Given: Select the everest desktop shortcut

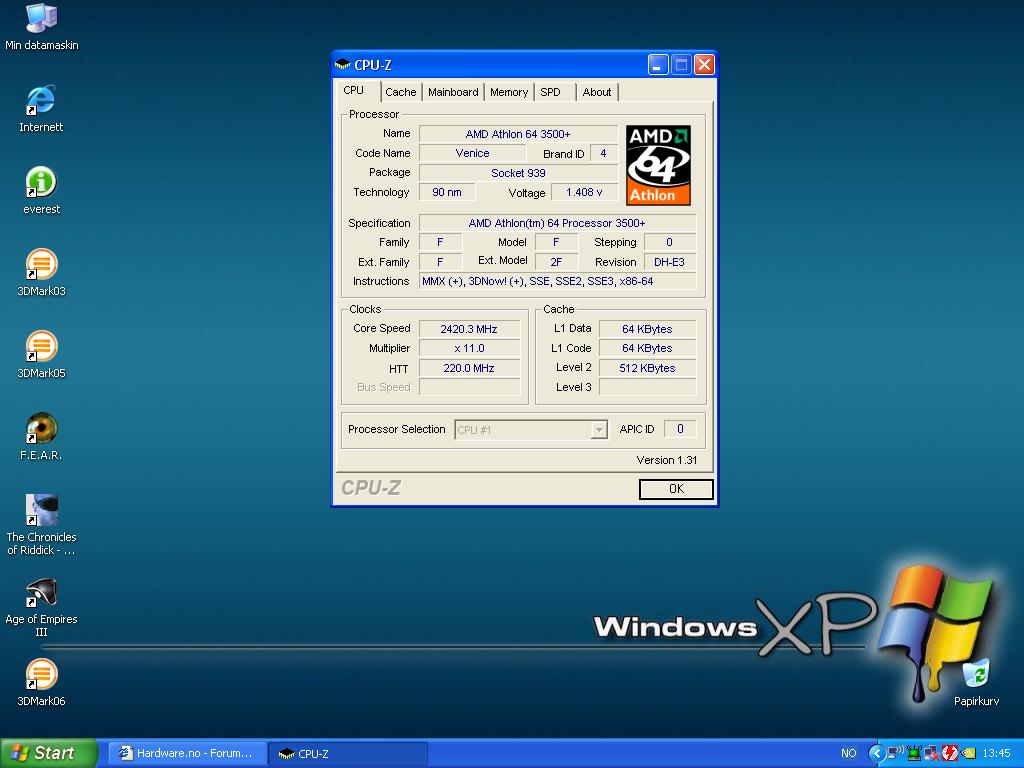Looking at the screenshot, I should click(x=41, y=191).
